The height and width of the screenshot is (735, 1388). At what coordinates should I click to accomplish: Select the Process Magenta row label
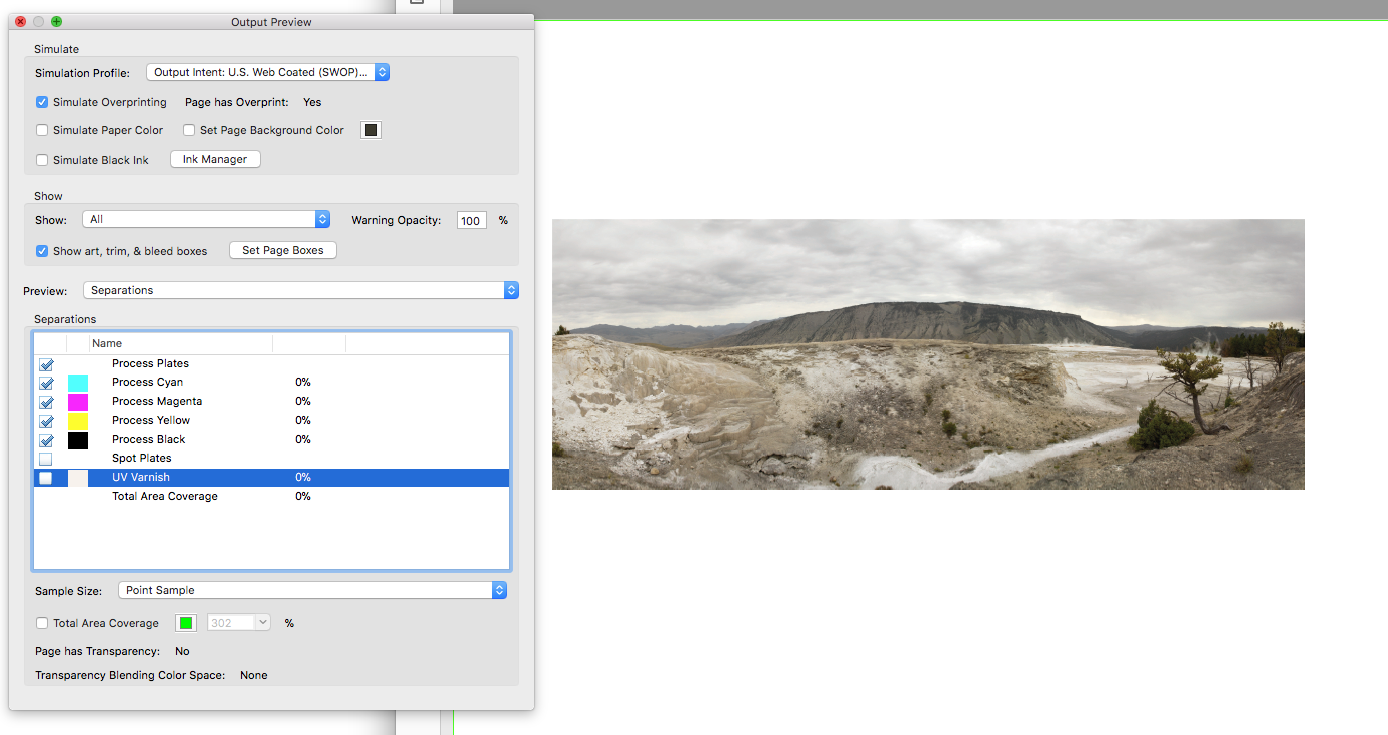(x=157, y=402)
